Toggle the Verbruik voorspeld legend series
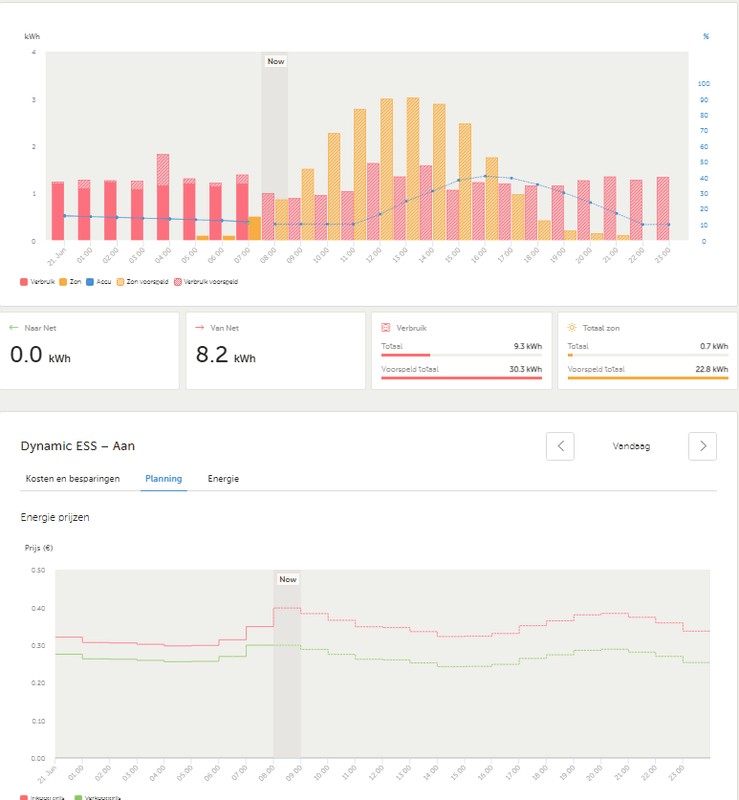The width and height of the screenshot is (739, 800). [x=206, y=282]
